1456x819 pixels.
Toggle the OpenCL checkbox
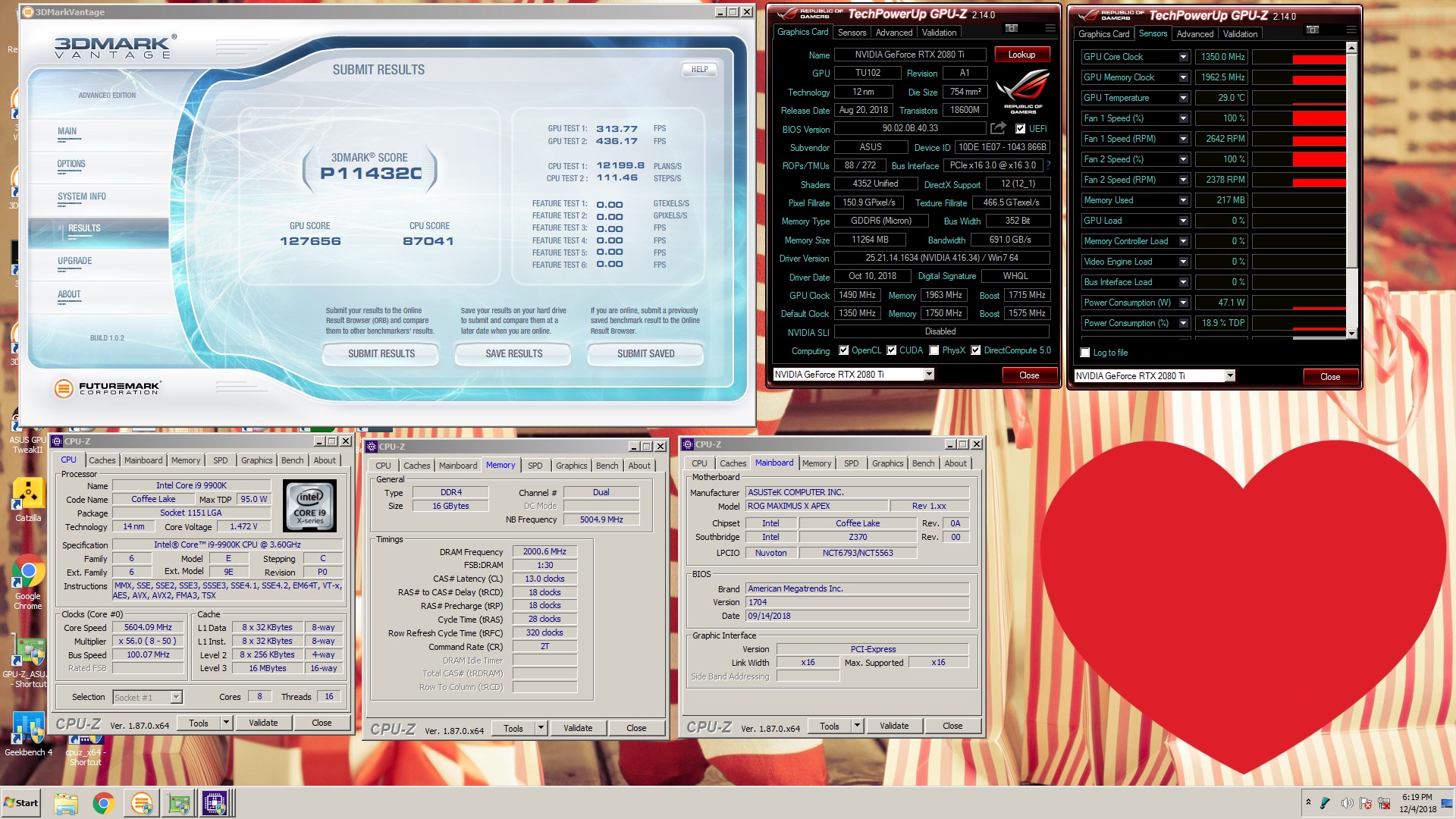point(844,350)
